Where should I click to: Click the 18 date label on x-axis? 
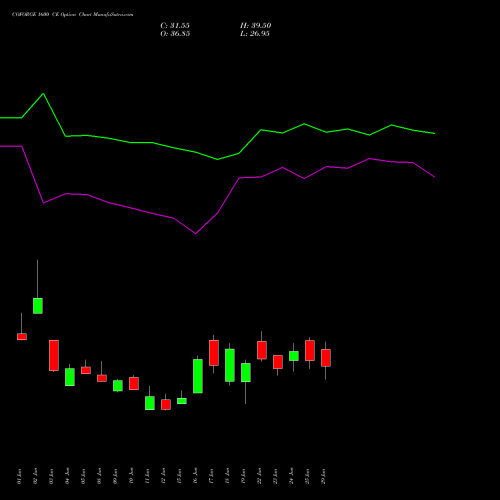tap(227, 476)
